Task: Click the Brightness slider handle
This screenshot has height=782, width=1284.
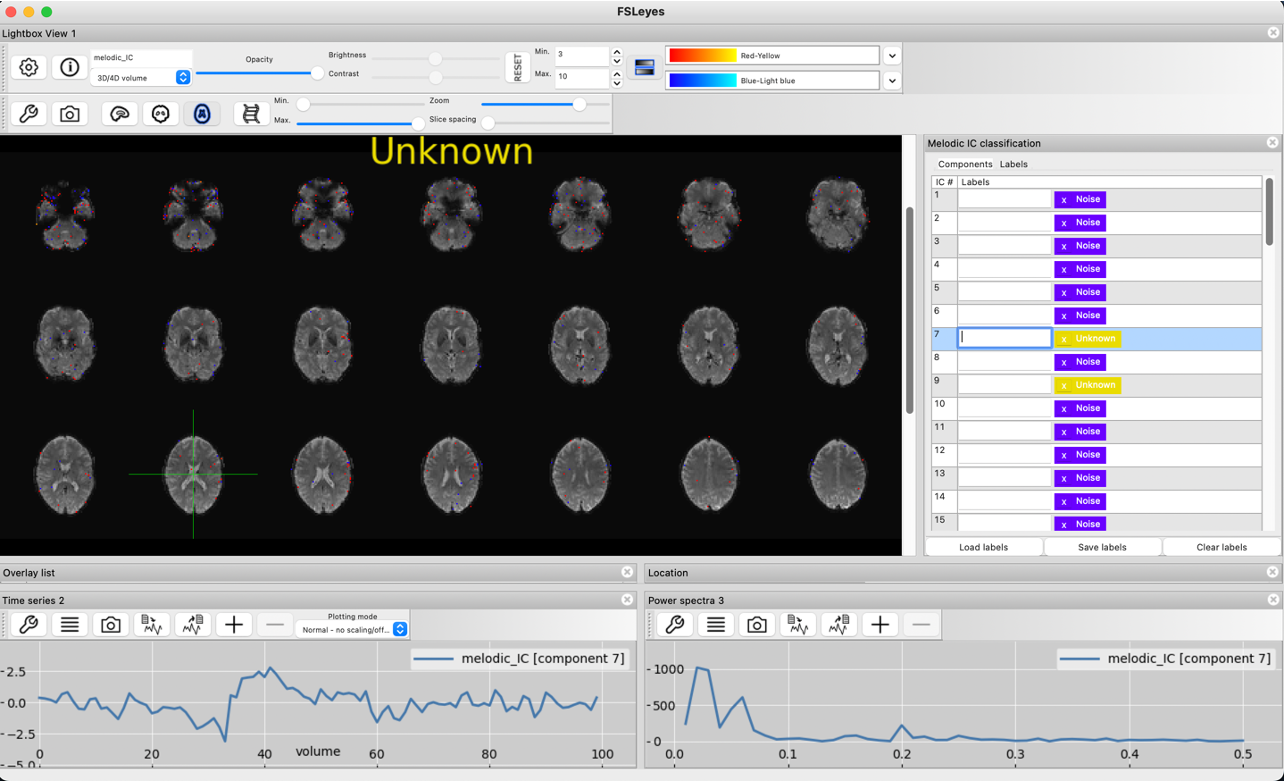Action: pos(435,59)
